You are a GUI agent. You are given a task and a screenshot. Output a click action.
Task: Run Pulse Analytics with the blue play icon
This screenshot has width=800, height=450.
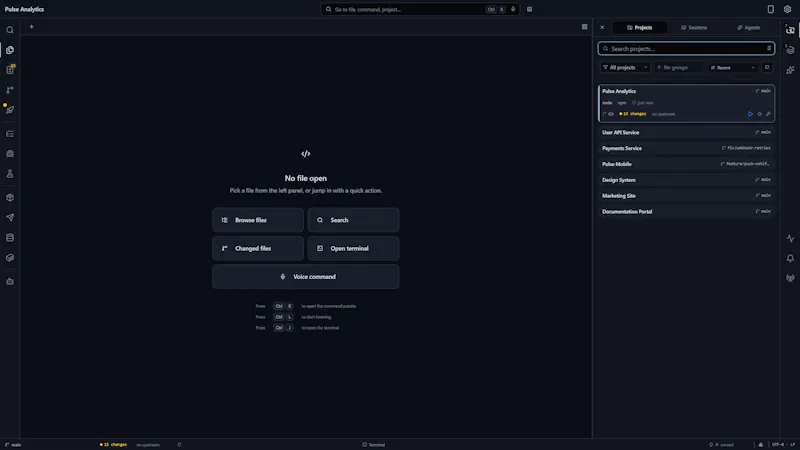pos(751,114)
